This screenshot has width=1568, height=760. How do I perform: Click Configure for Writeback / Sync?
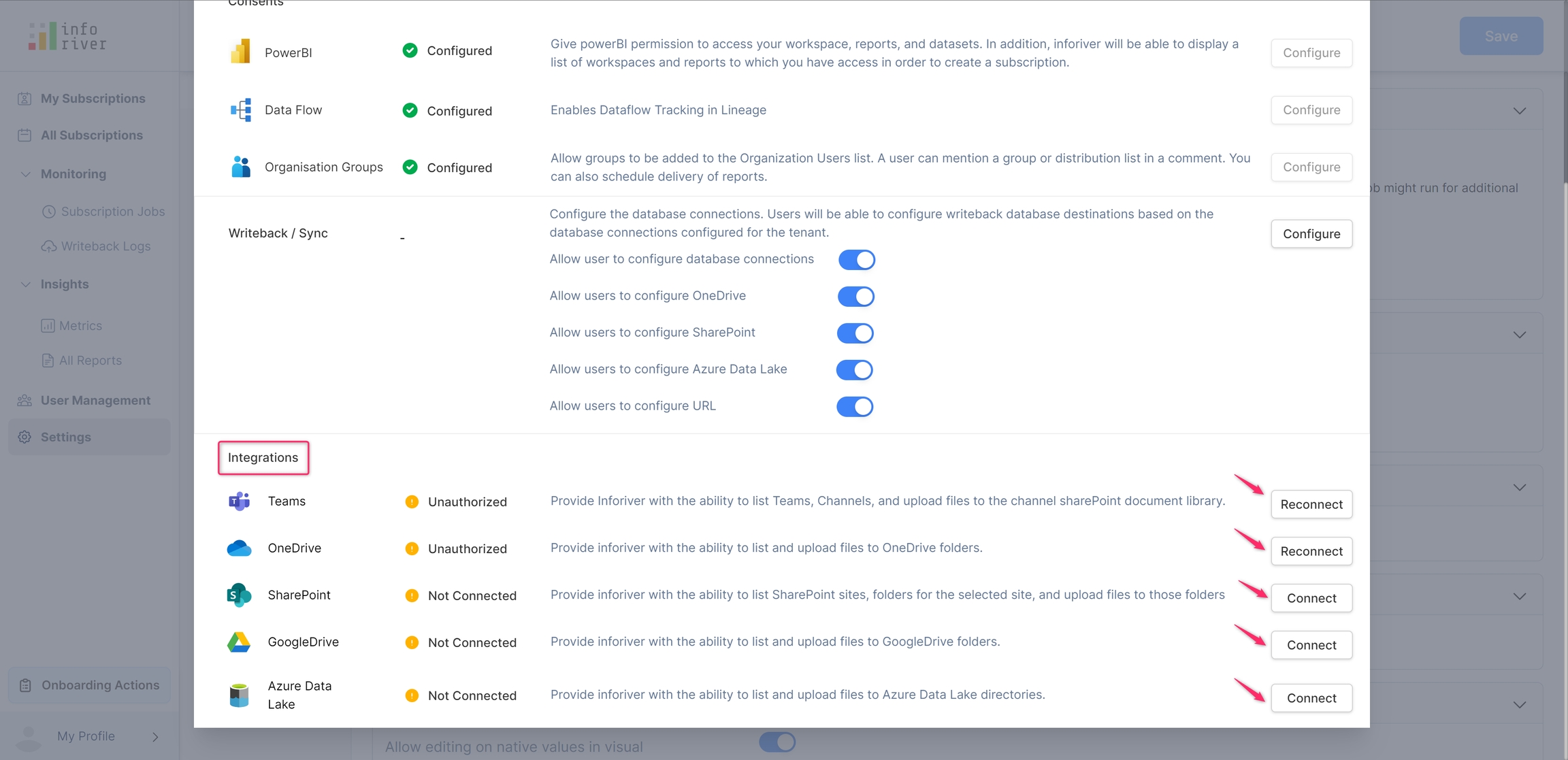pos(1311,234)
